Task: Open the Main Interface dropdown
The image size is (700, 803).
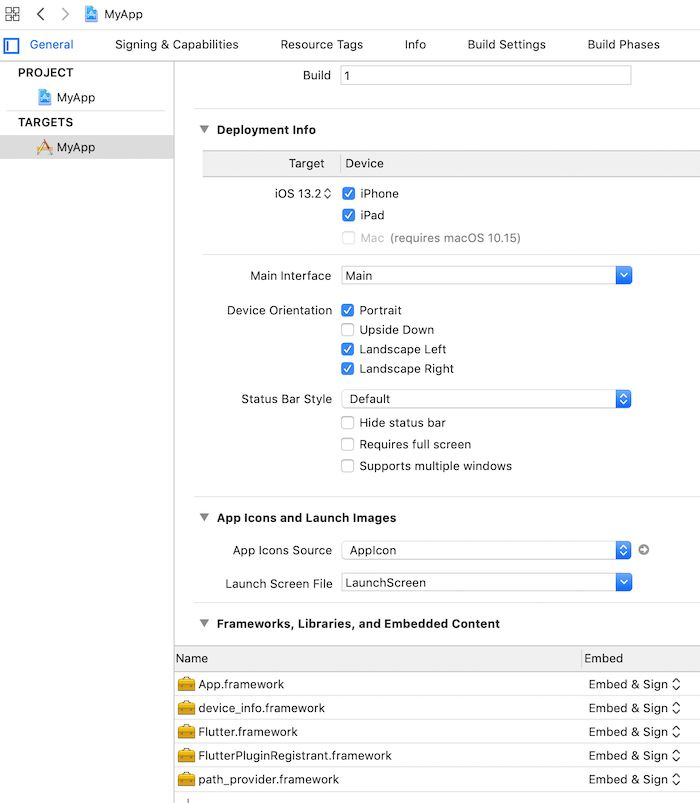Action: pyautogui.click(x=623, y=275)
